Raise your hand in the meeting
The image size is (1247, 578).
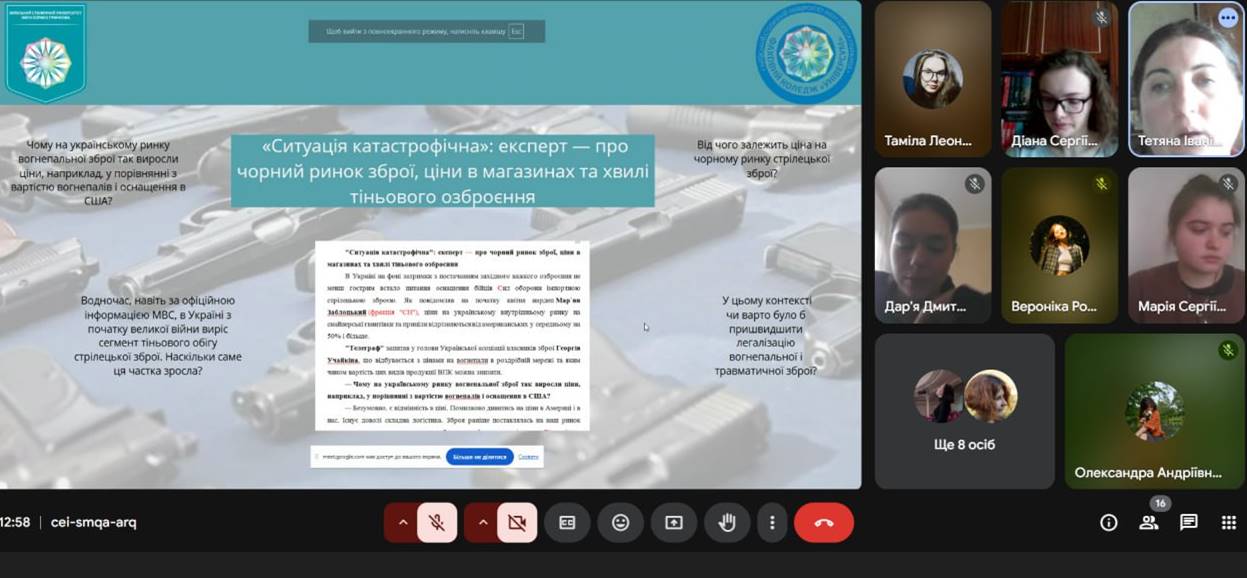pos(727,522)
